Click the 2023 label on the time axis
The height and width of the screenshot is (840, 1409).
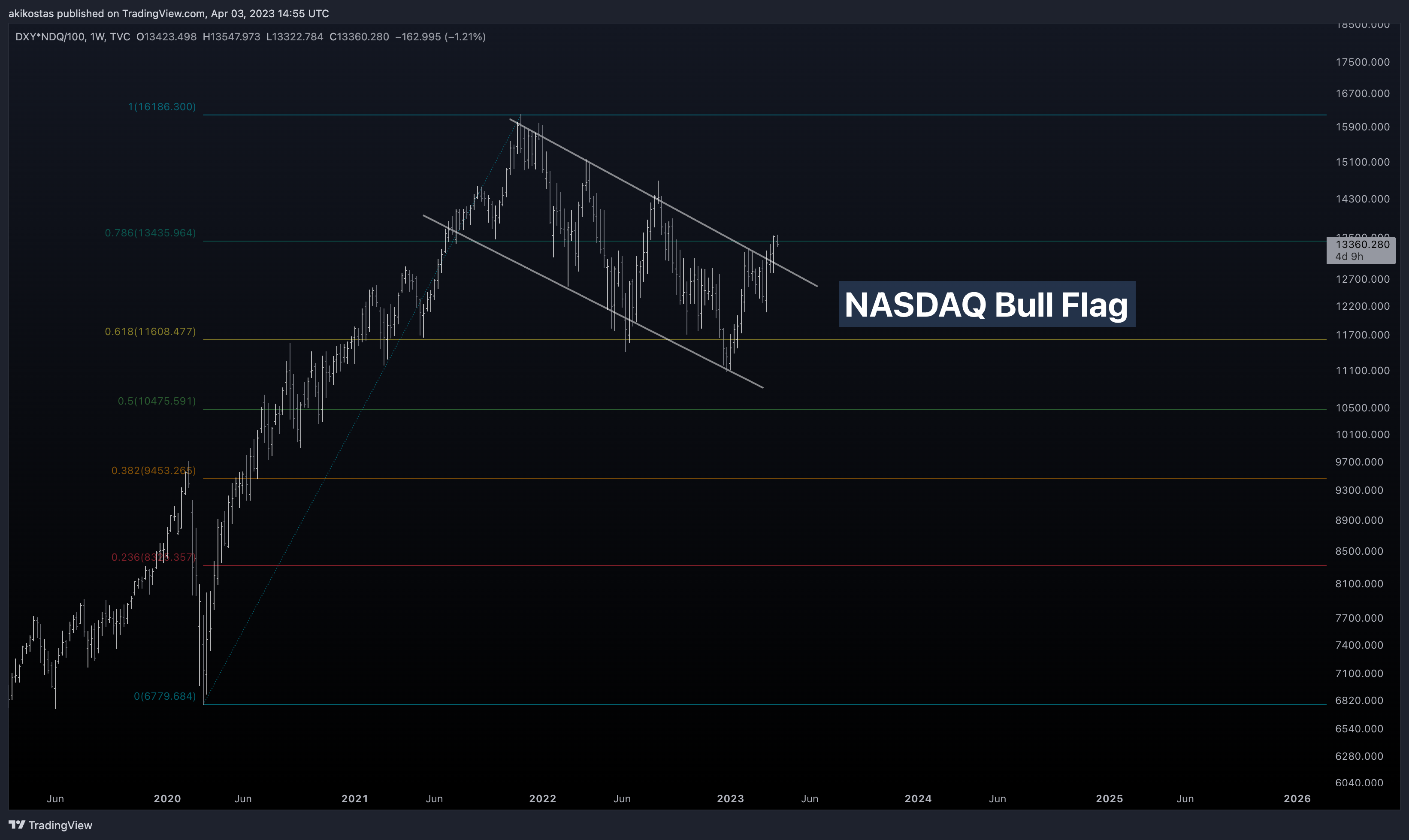click(x=730, y=799)
